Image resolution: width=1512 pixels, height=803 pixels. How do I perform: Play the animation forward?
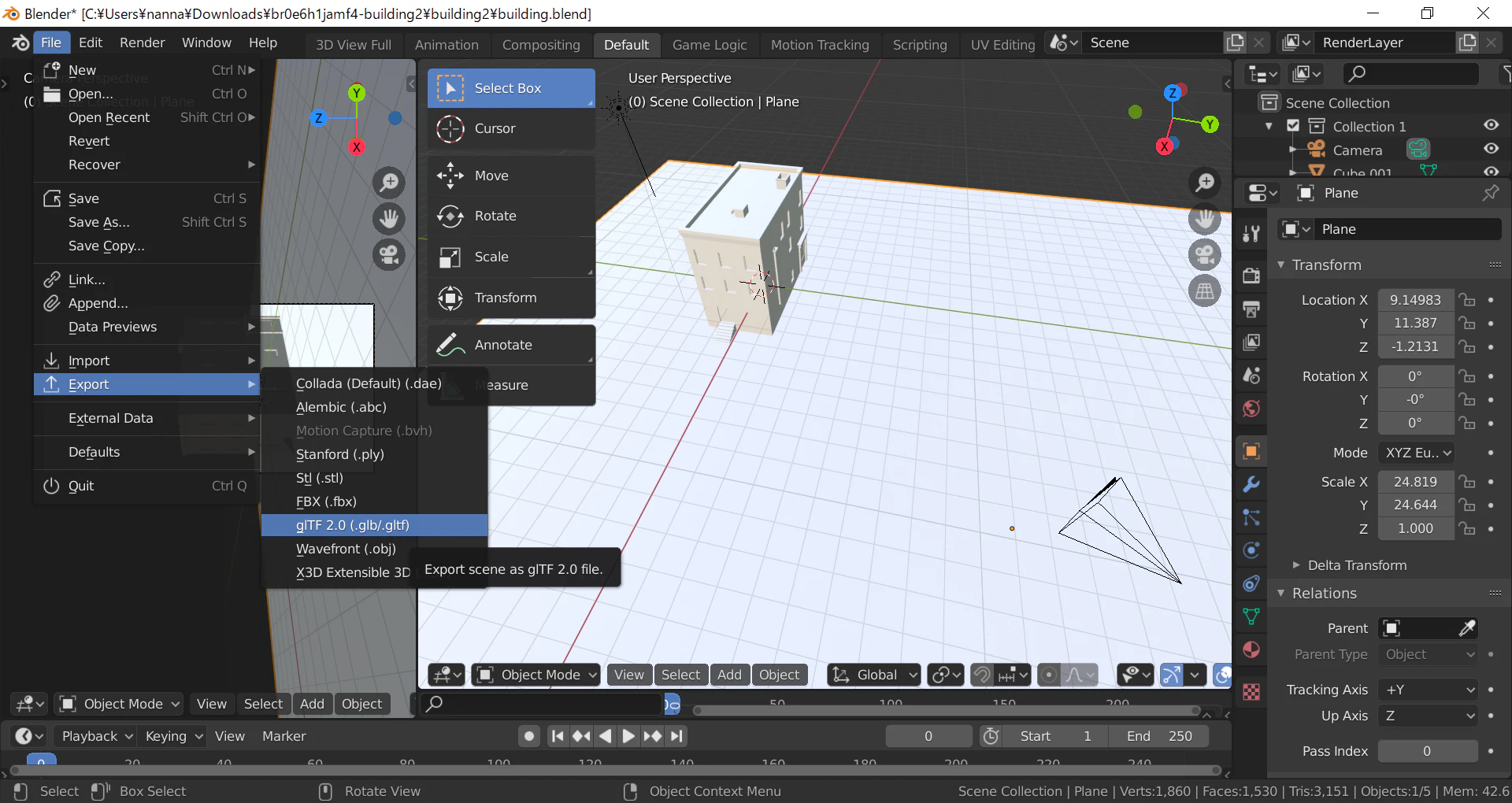coord(628,736)
